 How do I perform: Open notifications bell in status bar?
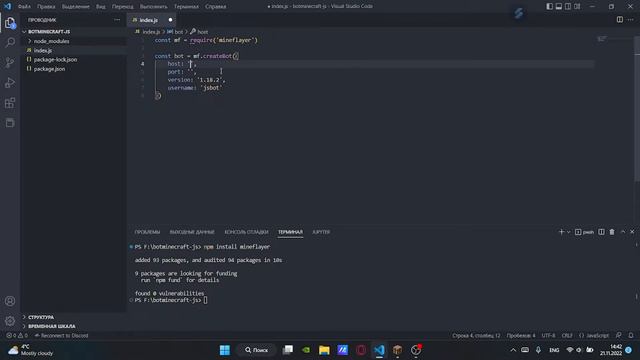coord(631,336)
